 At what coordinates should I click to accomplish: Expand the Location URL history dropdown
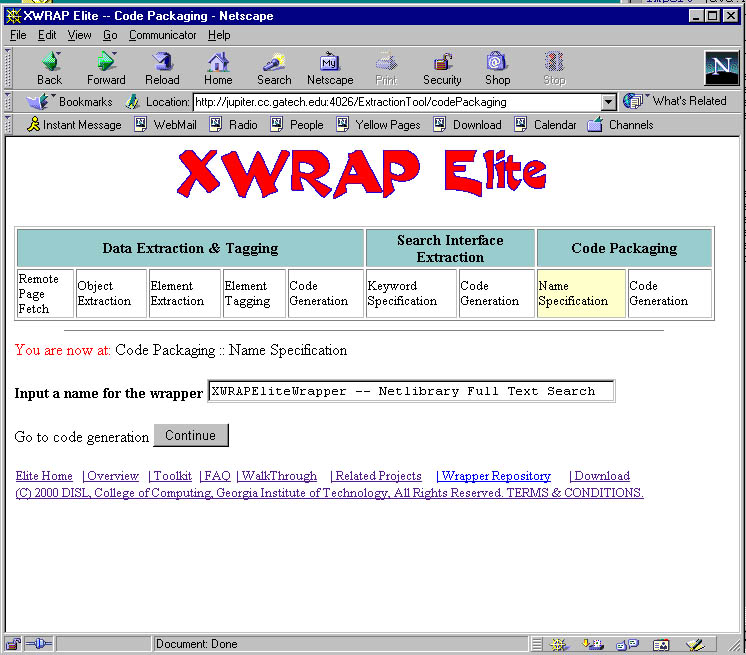click(608, 102)
